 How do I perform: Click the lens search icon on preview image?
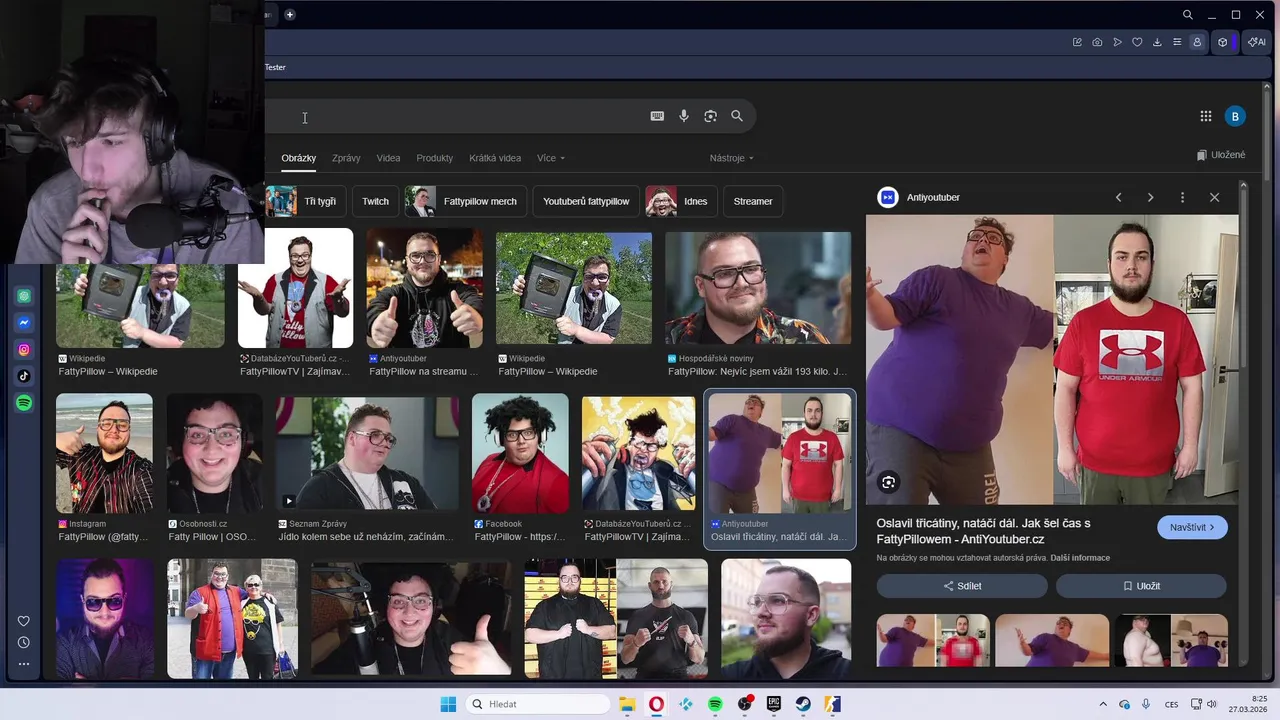pyautogui.click(x=888, y=482)
